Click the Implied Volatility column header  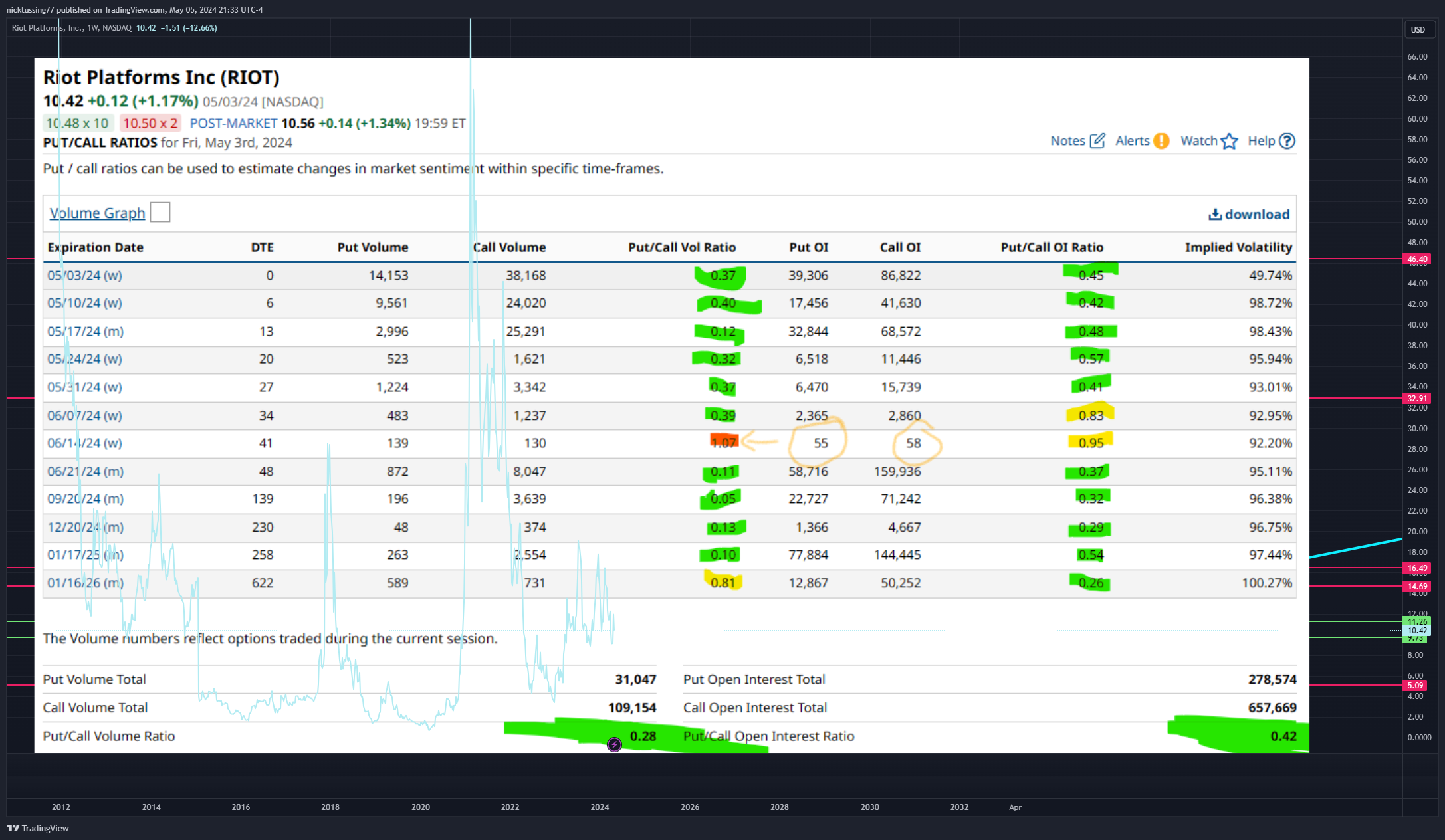1238,247
